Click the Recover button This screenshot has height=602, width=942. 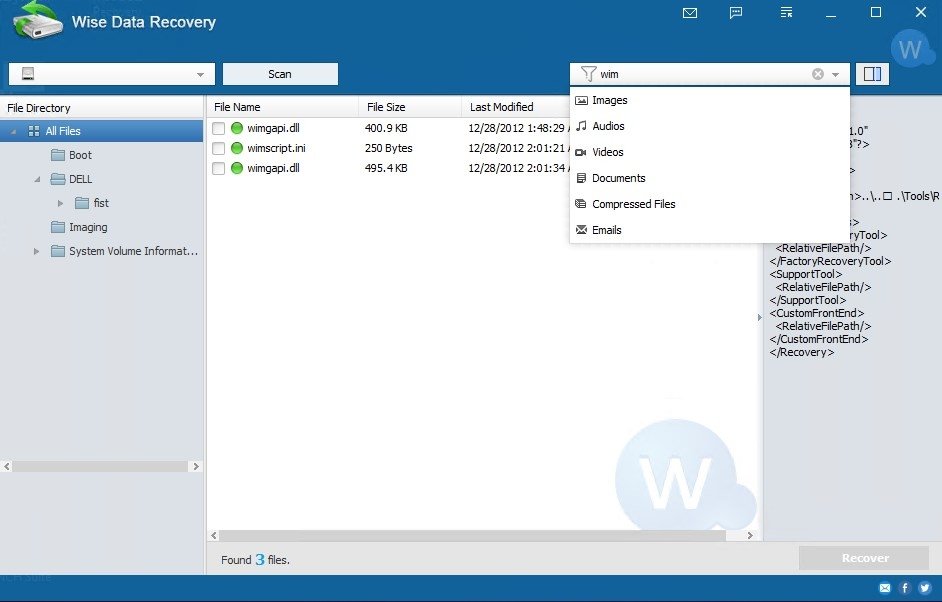click(865, 558)
